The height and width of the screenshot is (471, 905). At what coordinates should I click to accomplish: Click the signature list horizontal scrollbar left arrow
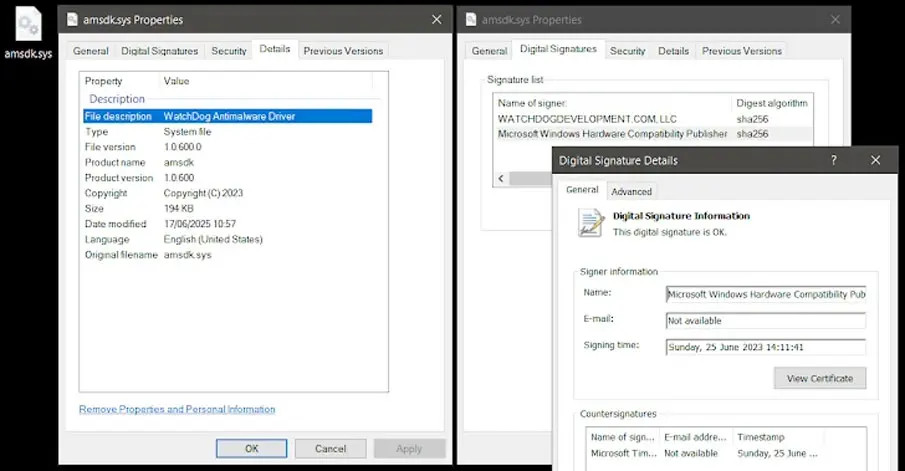(501, 178)
